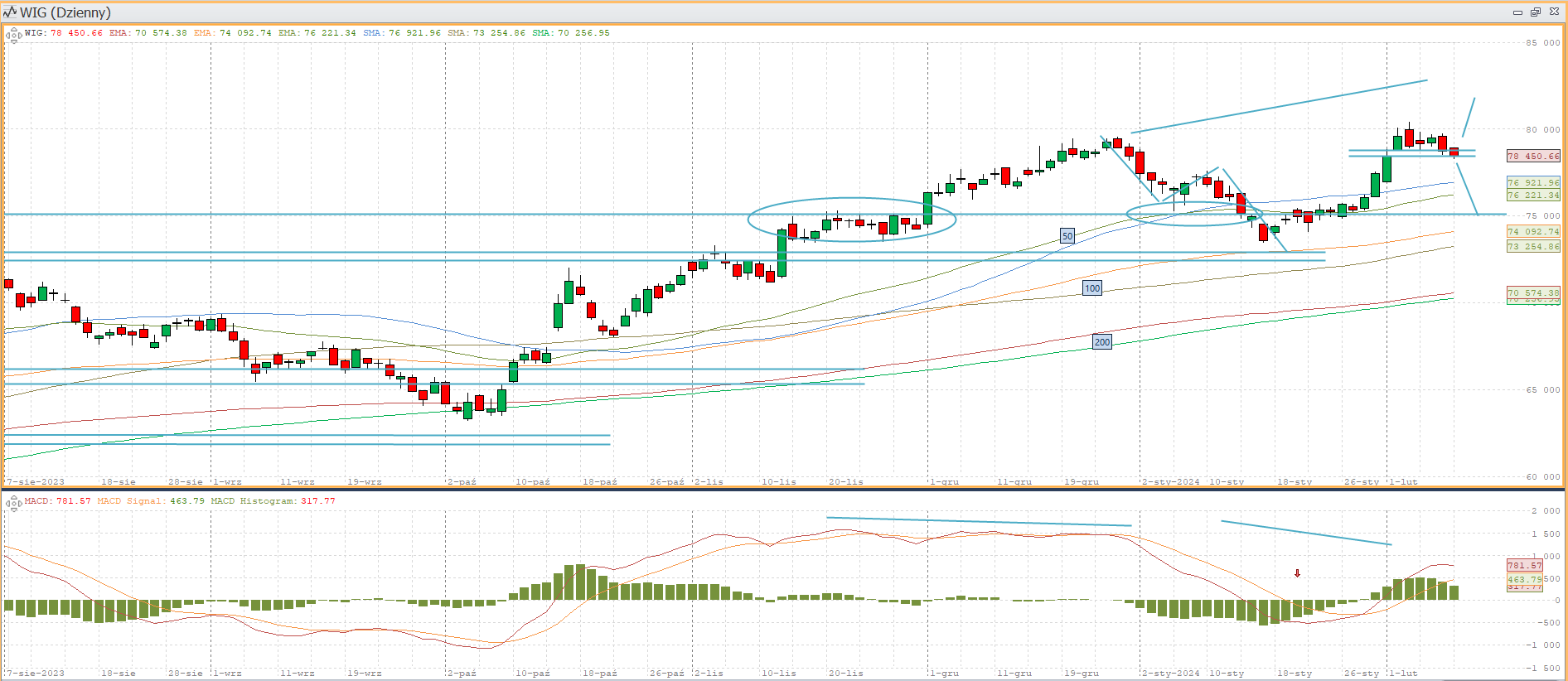Select the 100 moving average label
Image resolution: width=1568 pixels, height=681 pixels.
1092,288
